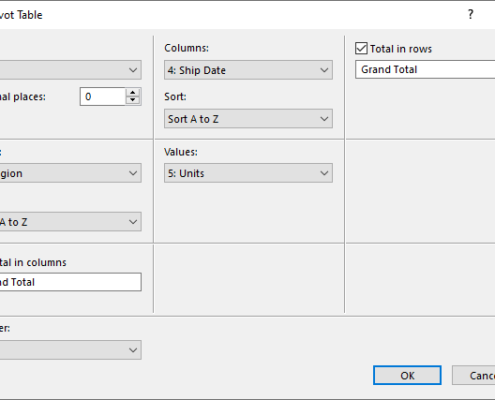Viewport: 495px width, 400px height.
Task: Click the 'tal in columns' label text
Action: pyautogui.click(x=33, y=262)
